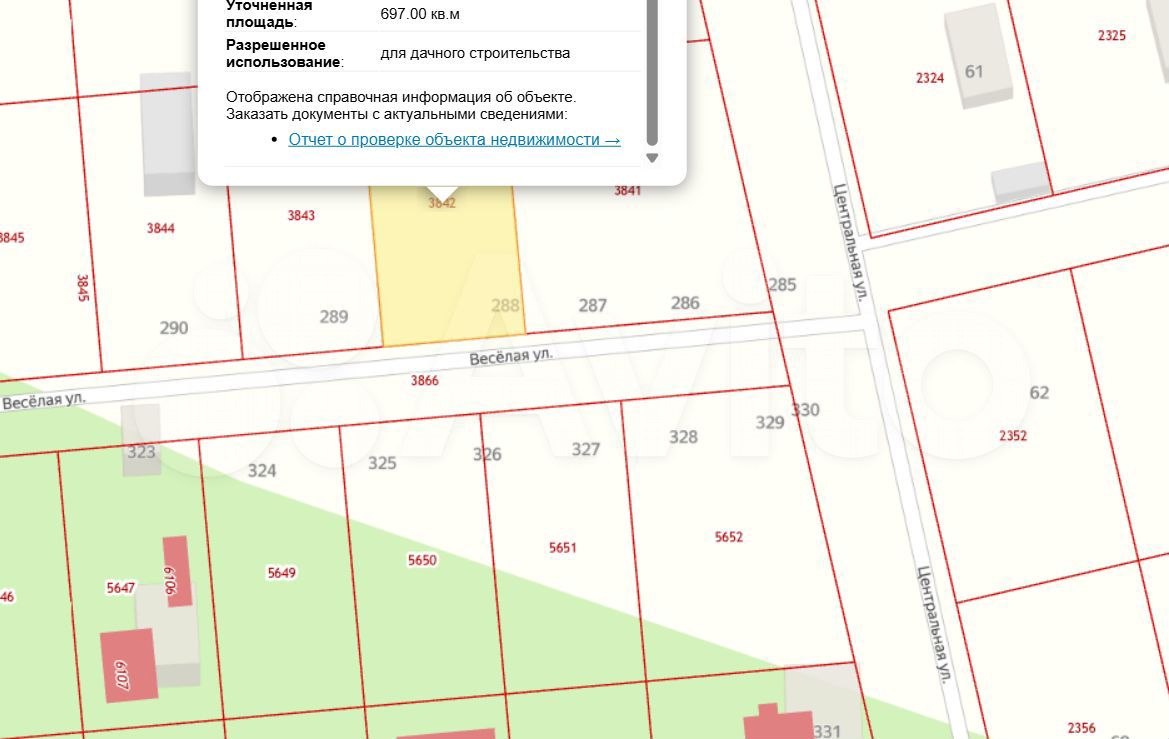Select parcel 5649 on the map
1169x739 pixels.
[x=281, y=573]
